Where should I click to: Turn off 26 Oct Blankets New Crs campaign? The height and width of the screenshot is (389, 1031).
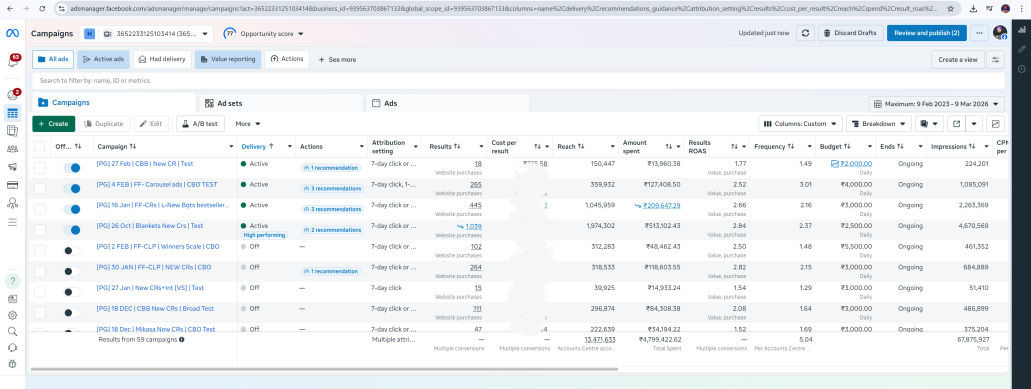coord(72,230)
